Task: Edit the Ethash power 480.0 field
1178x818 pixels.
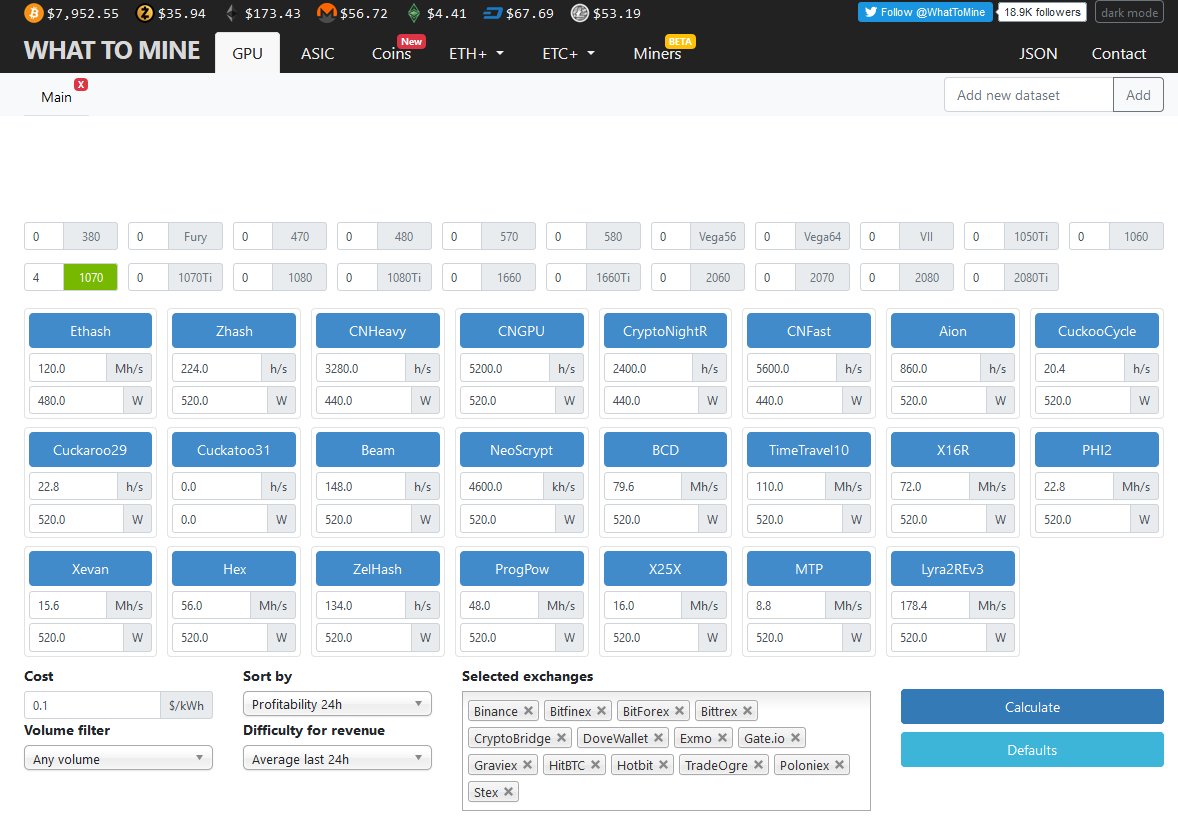Action: [x=76, y=400]
